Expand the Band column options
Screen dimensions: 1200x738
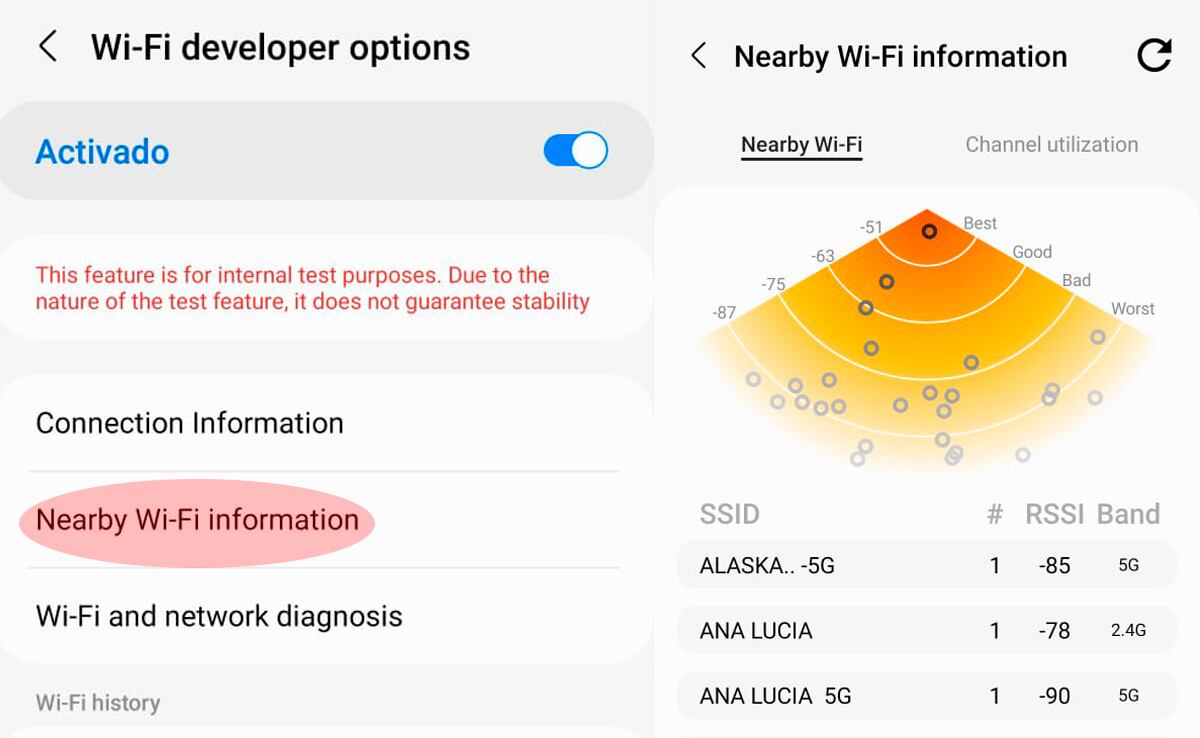coord(1129,514)
